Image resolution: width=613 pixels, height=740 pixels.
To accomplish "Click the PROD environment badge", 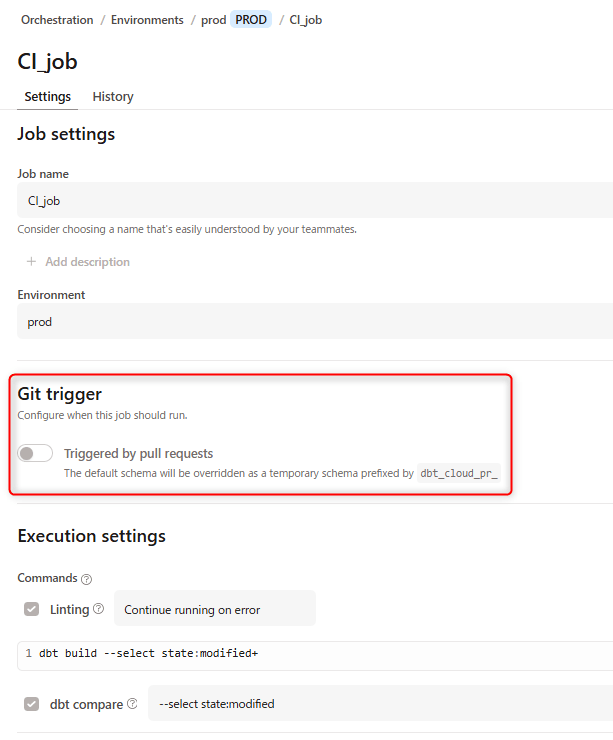I will point(252,20).
